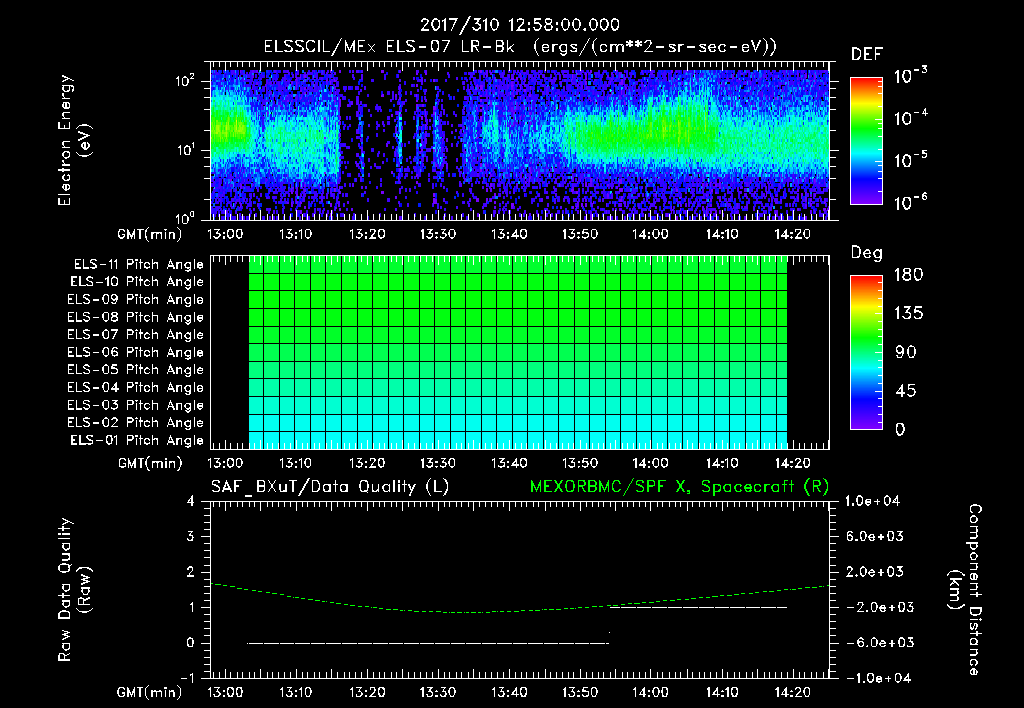Viewport: 1024px width, 708px height.
Task: Click the ELS-07 Pitch Angle row label
Action: 136,334
